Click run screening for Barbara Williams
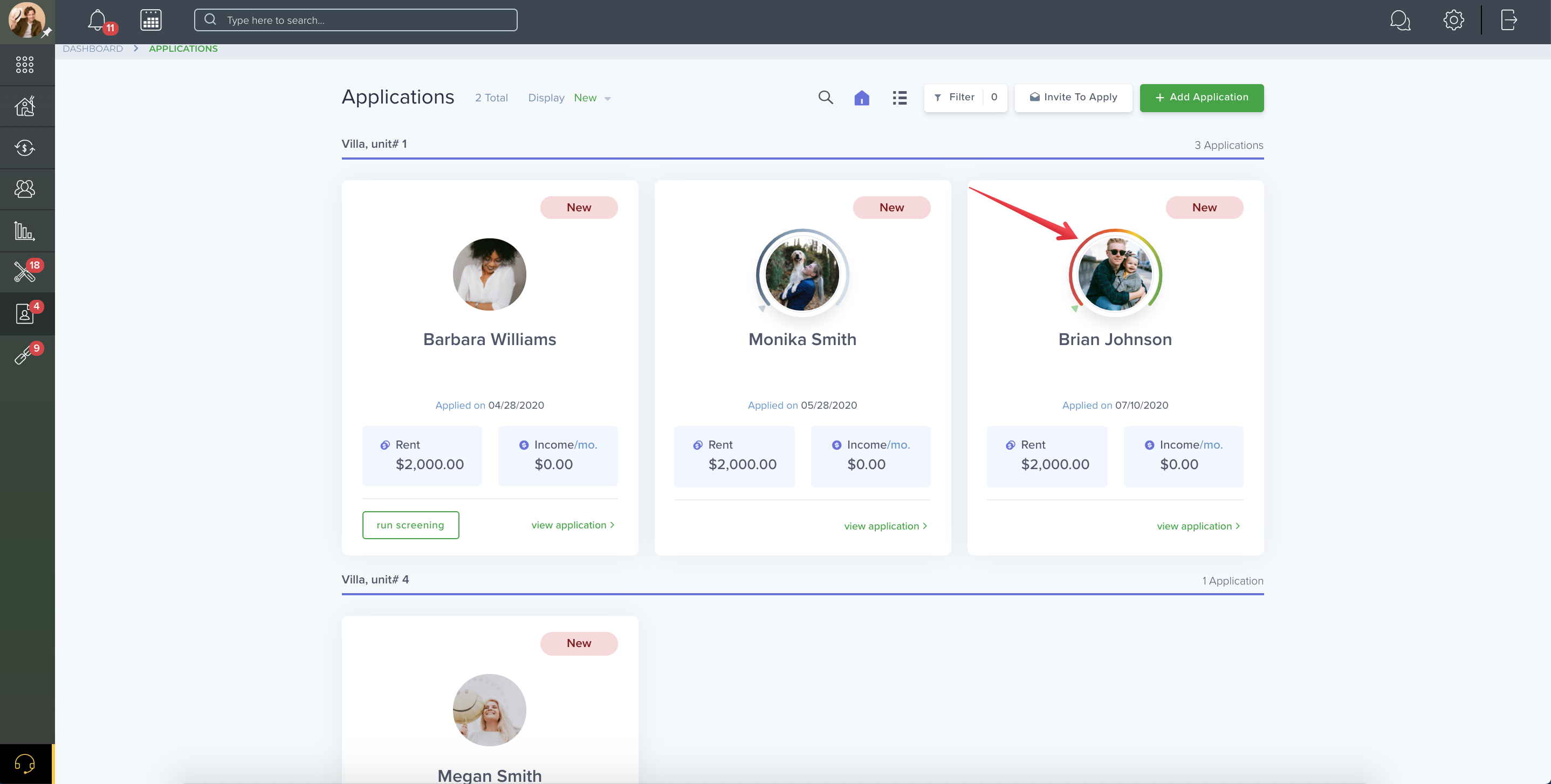 [x=410, y=525]
